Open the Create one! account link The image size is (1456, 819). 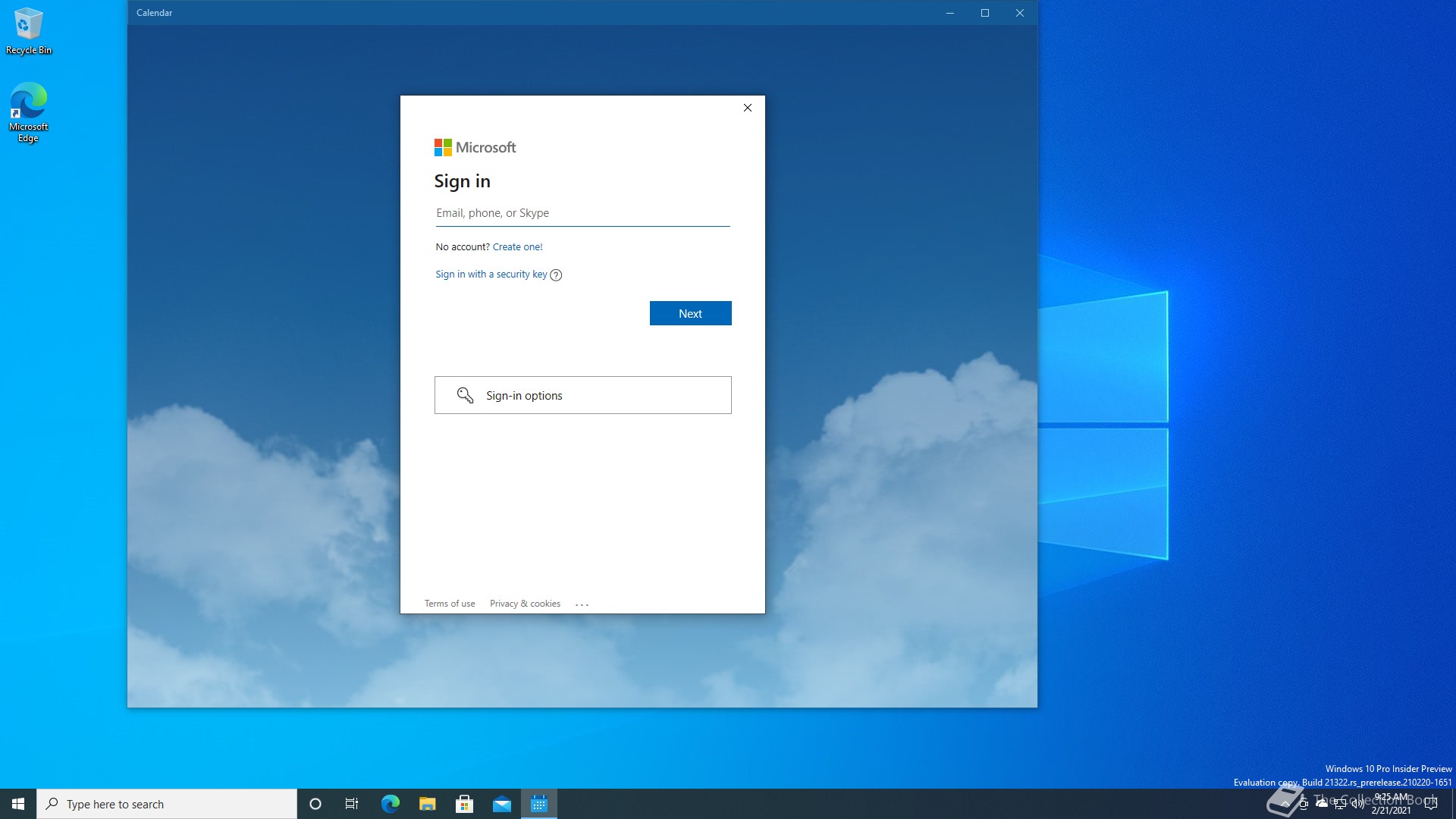click(x=517, y=246)
